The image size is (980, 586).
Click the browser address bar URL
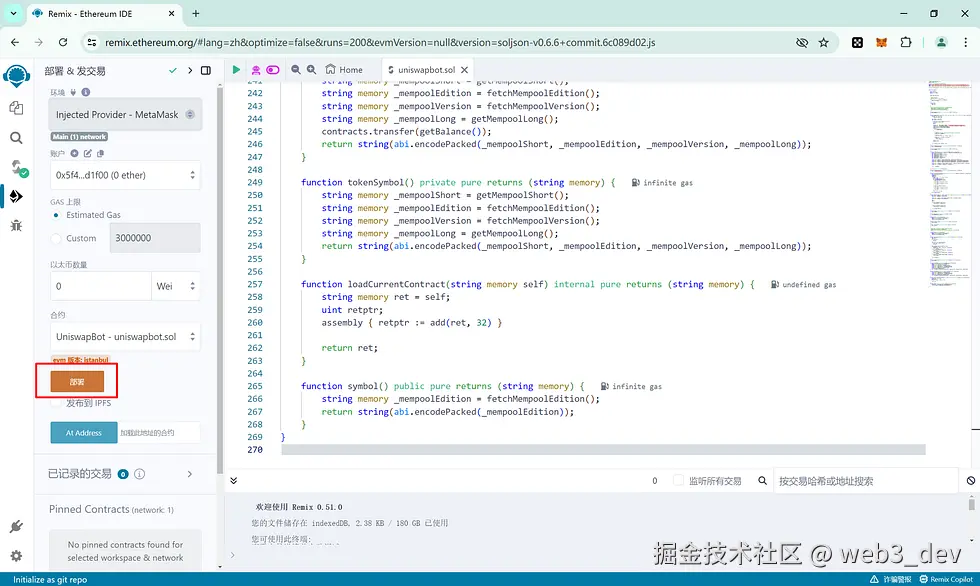380,42
